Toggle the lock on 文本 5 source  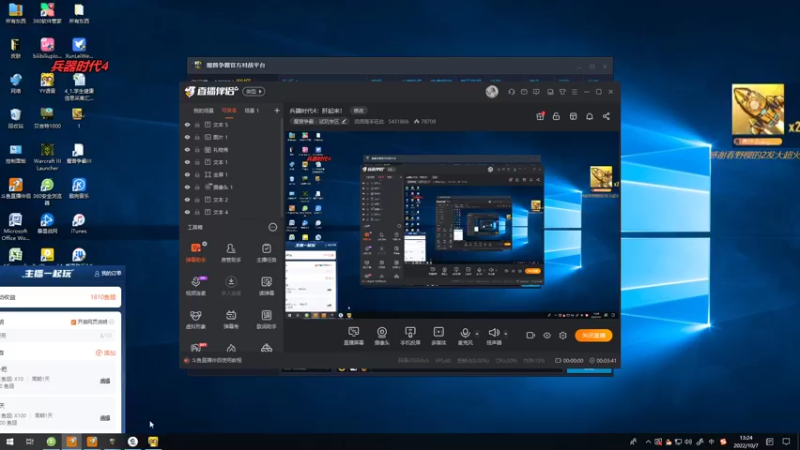[197, 124]
